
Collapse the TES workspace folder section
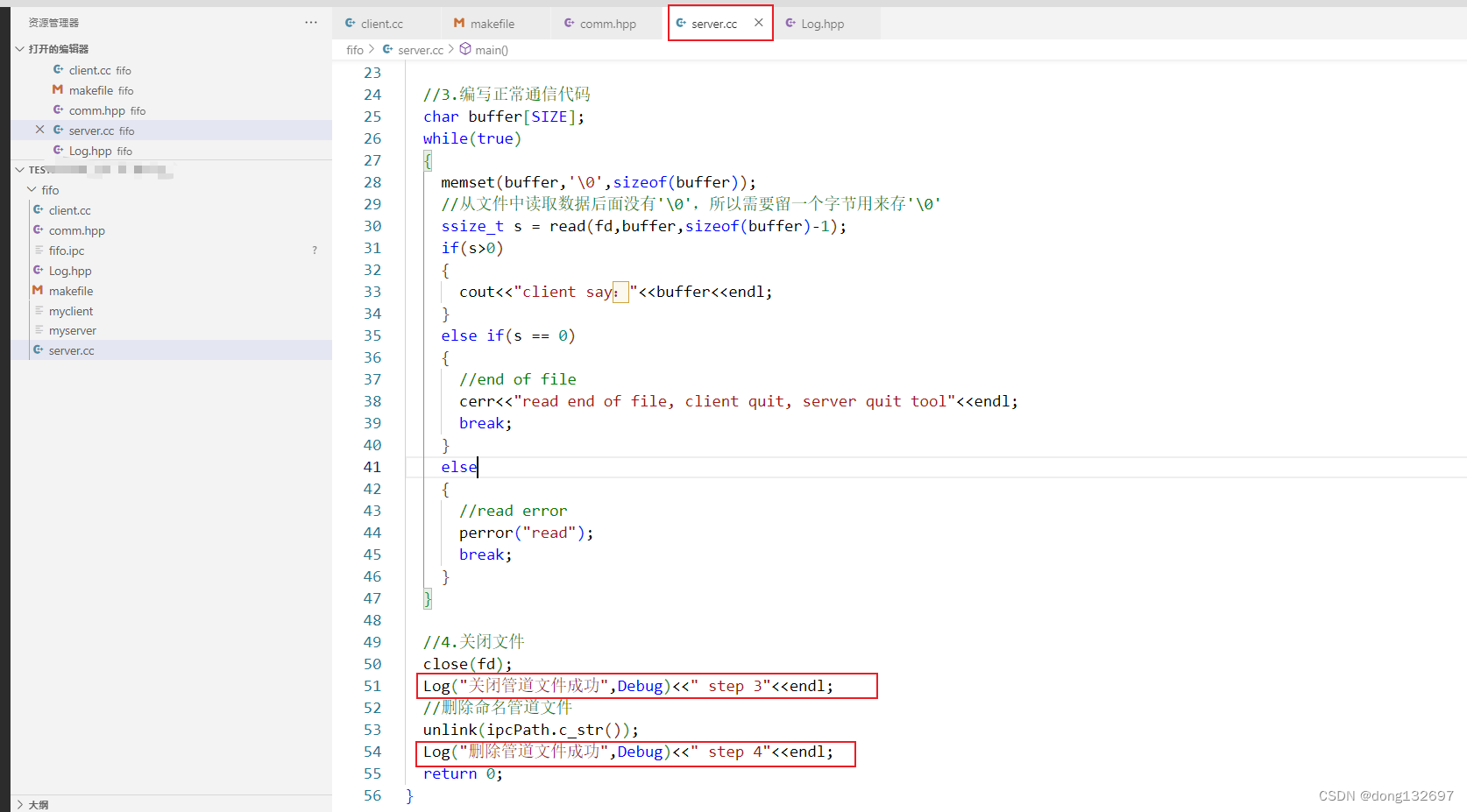[19, 170]
